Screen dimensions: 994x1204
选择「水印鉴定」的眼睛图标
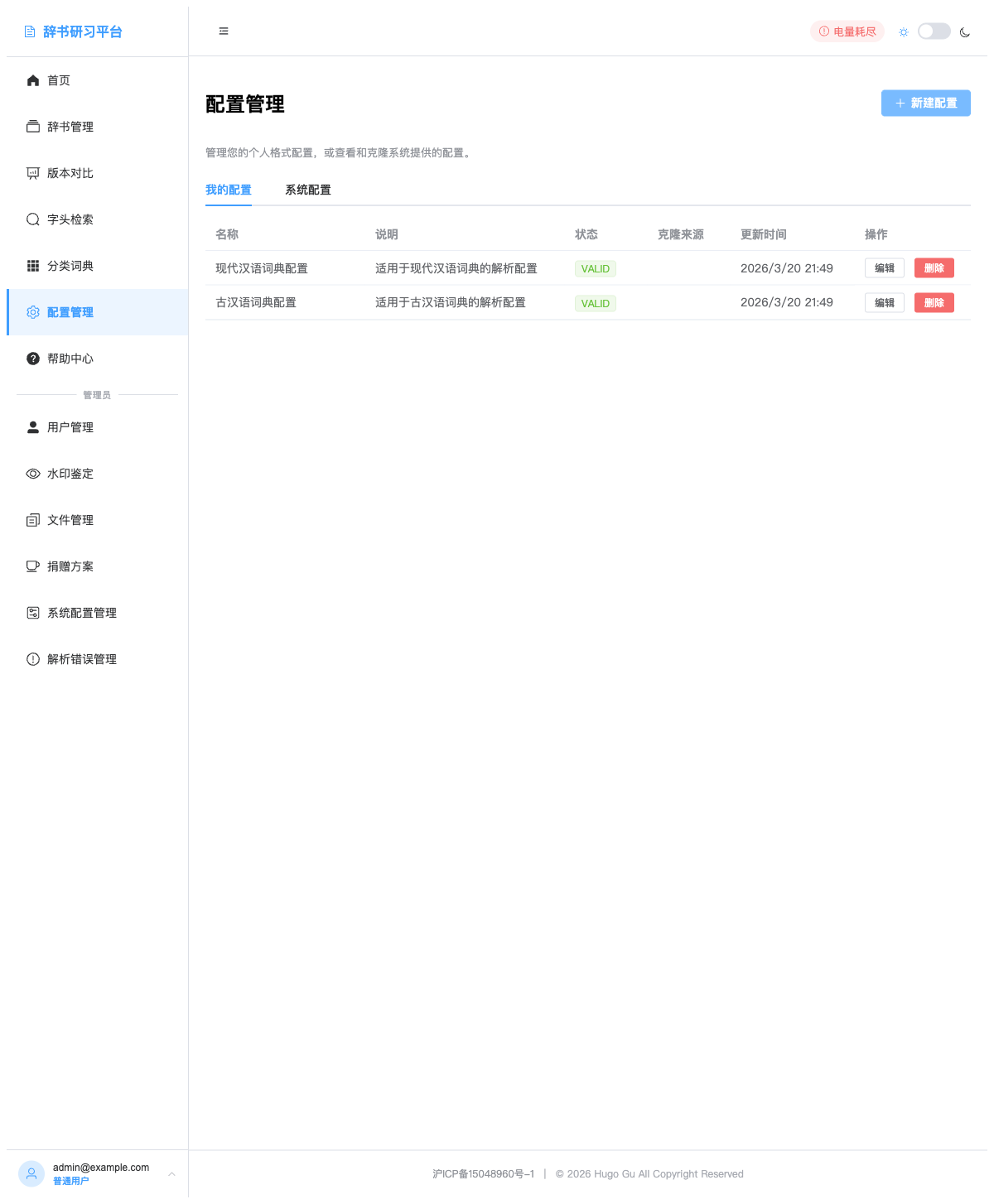[x=32, y=473]
